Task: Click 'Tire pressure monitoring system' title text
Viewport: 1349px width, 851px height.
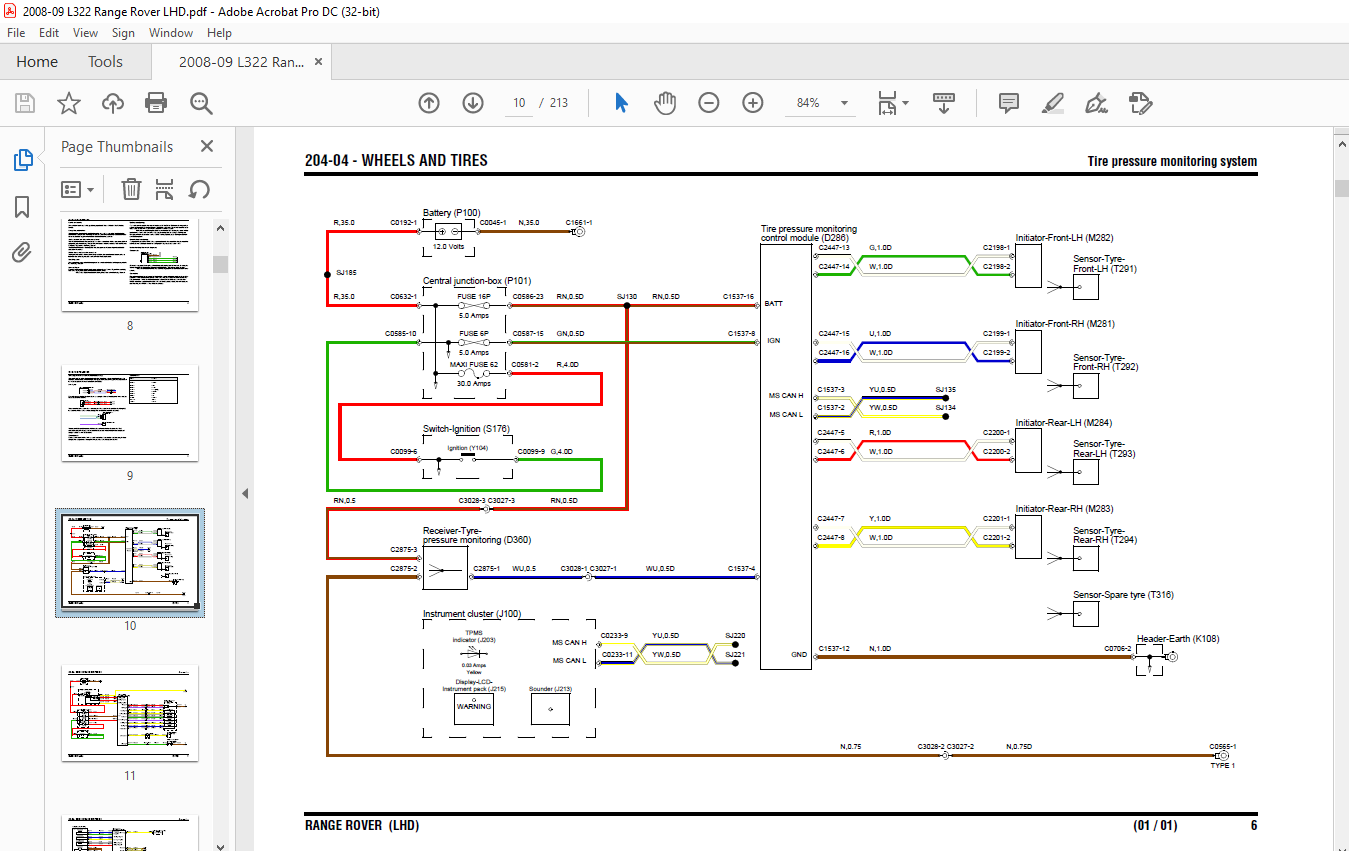Action: (1172, 162)
